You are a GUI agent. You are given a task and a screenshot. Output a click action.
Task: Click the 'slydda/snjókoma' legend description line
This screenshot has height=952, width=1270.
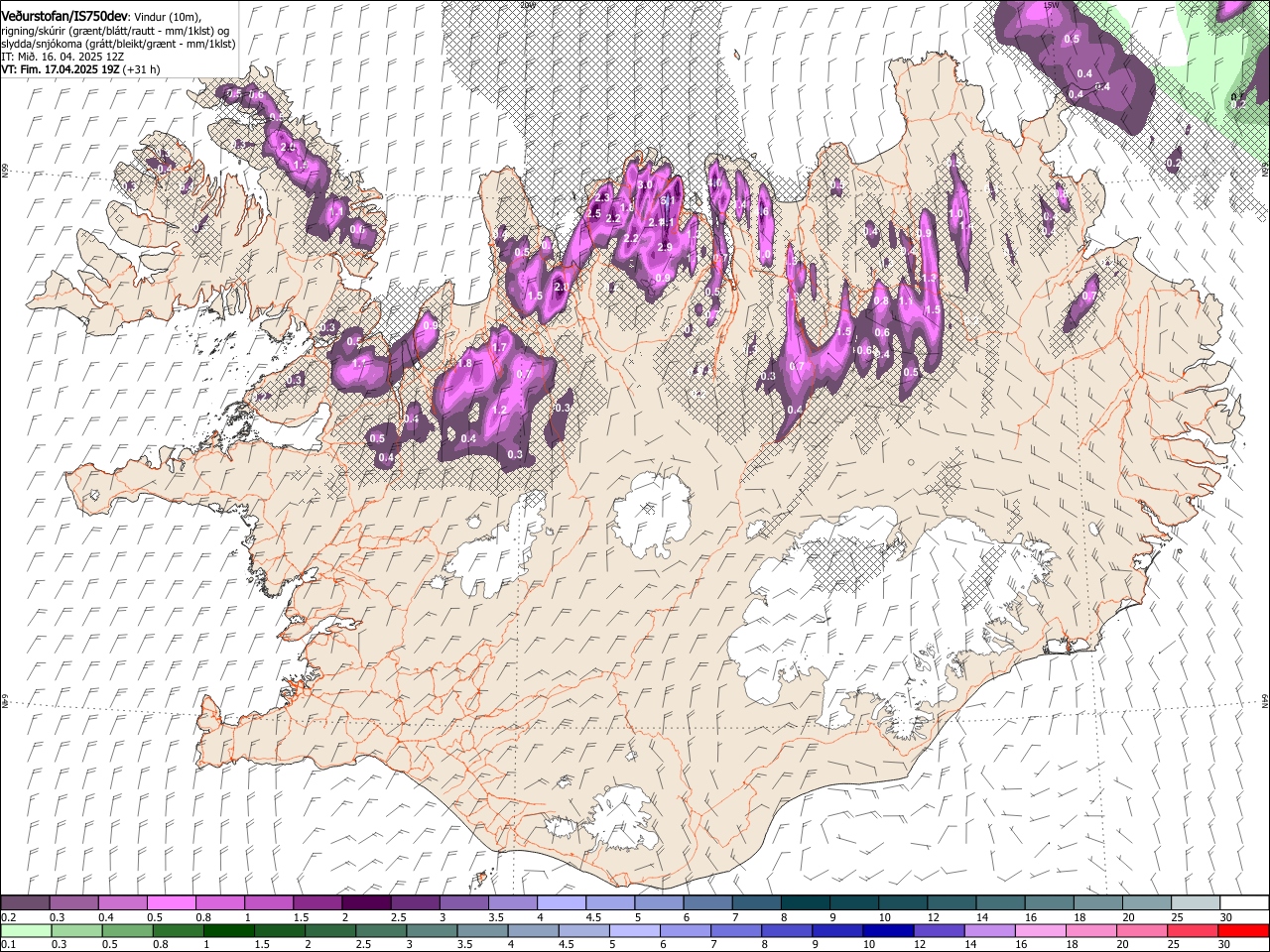[118, 44]
